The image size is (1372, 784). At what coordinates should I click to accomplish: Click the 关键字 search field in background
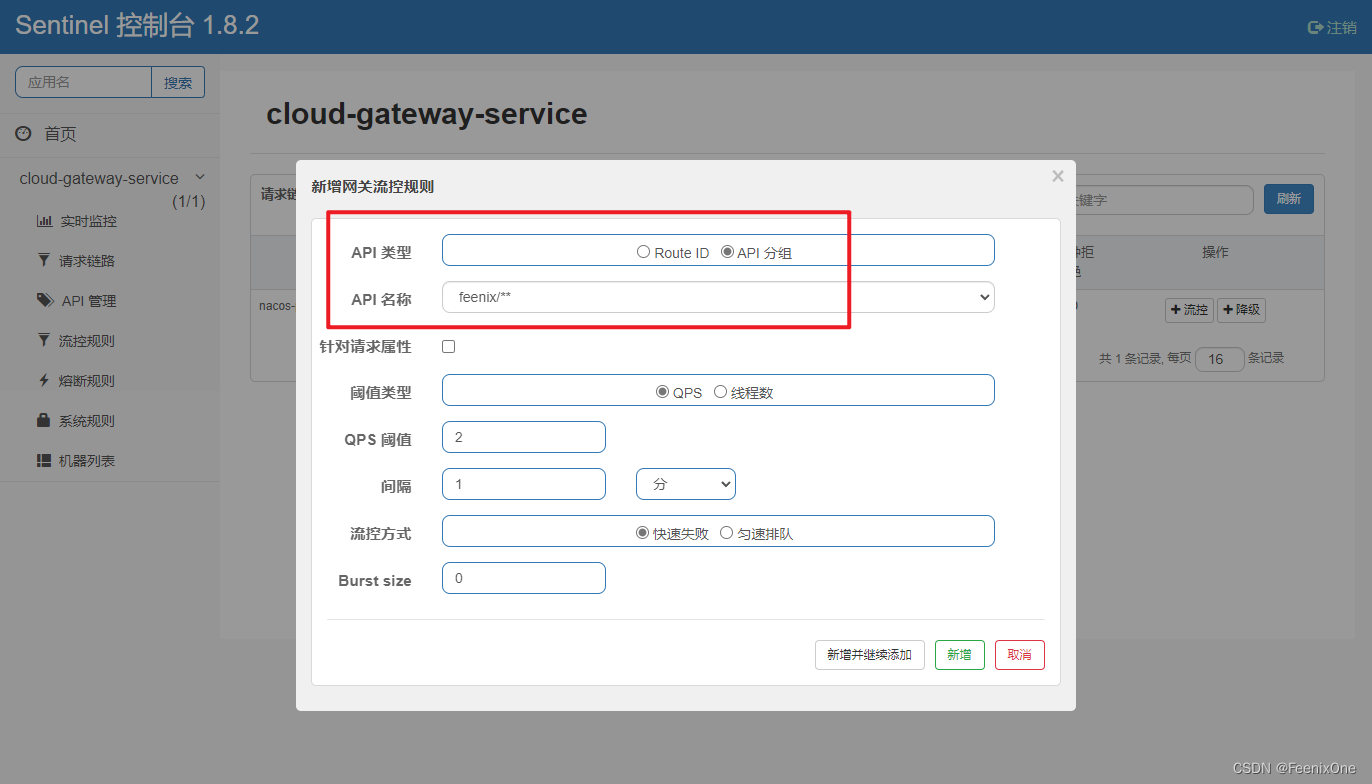(1164, 199)
